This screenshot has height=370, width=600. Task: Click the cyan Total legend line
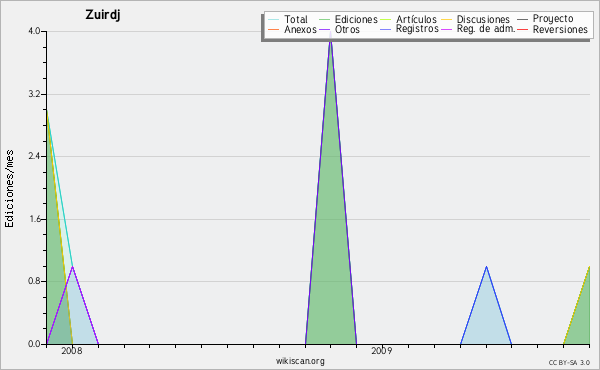[274, 19]
